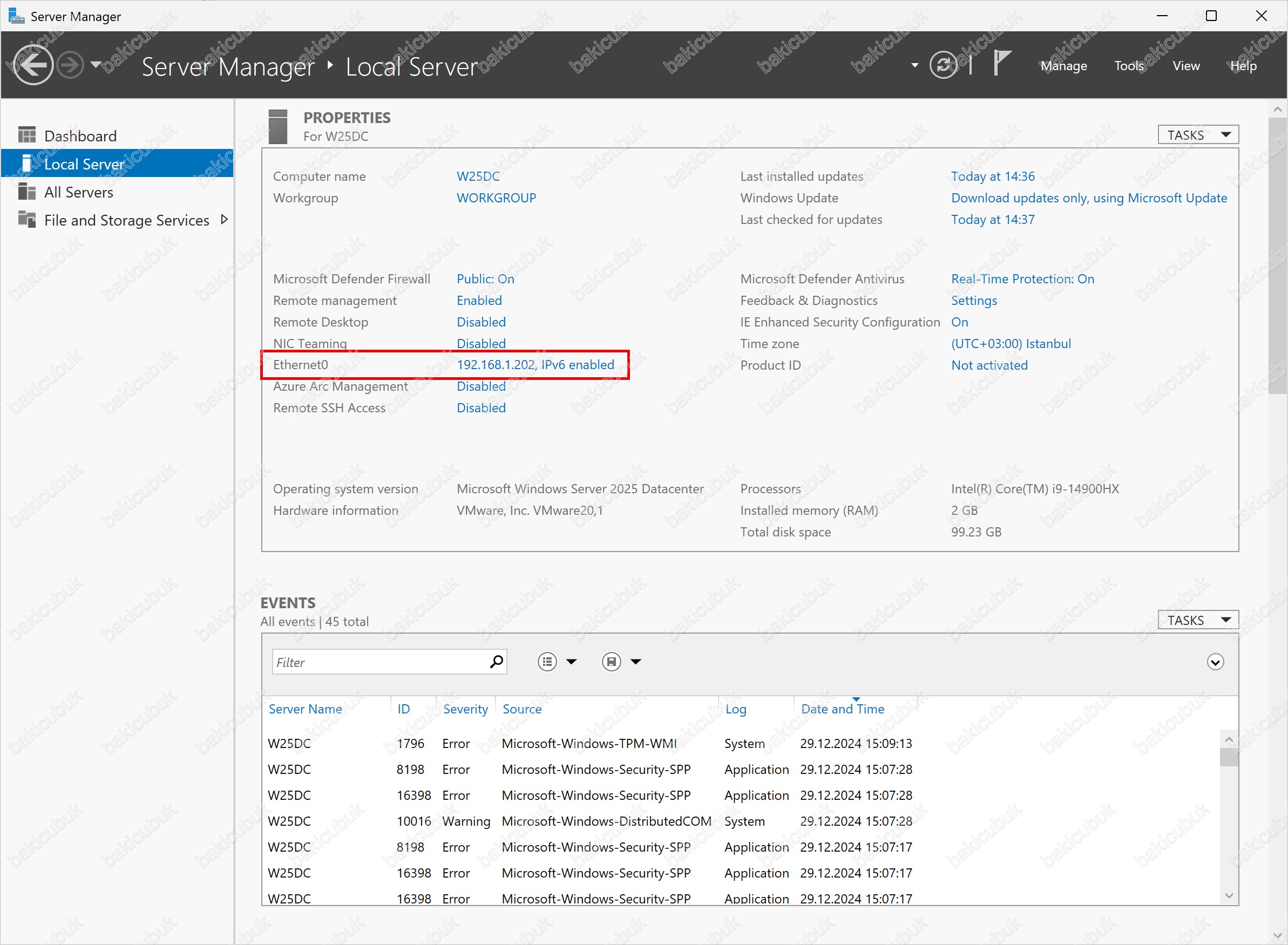Click the main vertical scrollbar thumb
This screenshot has width=1288, height=945.
(x=1278, y=256)
